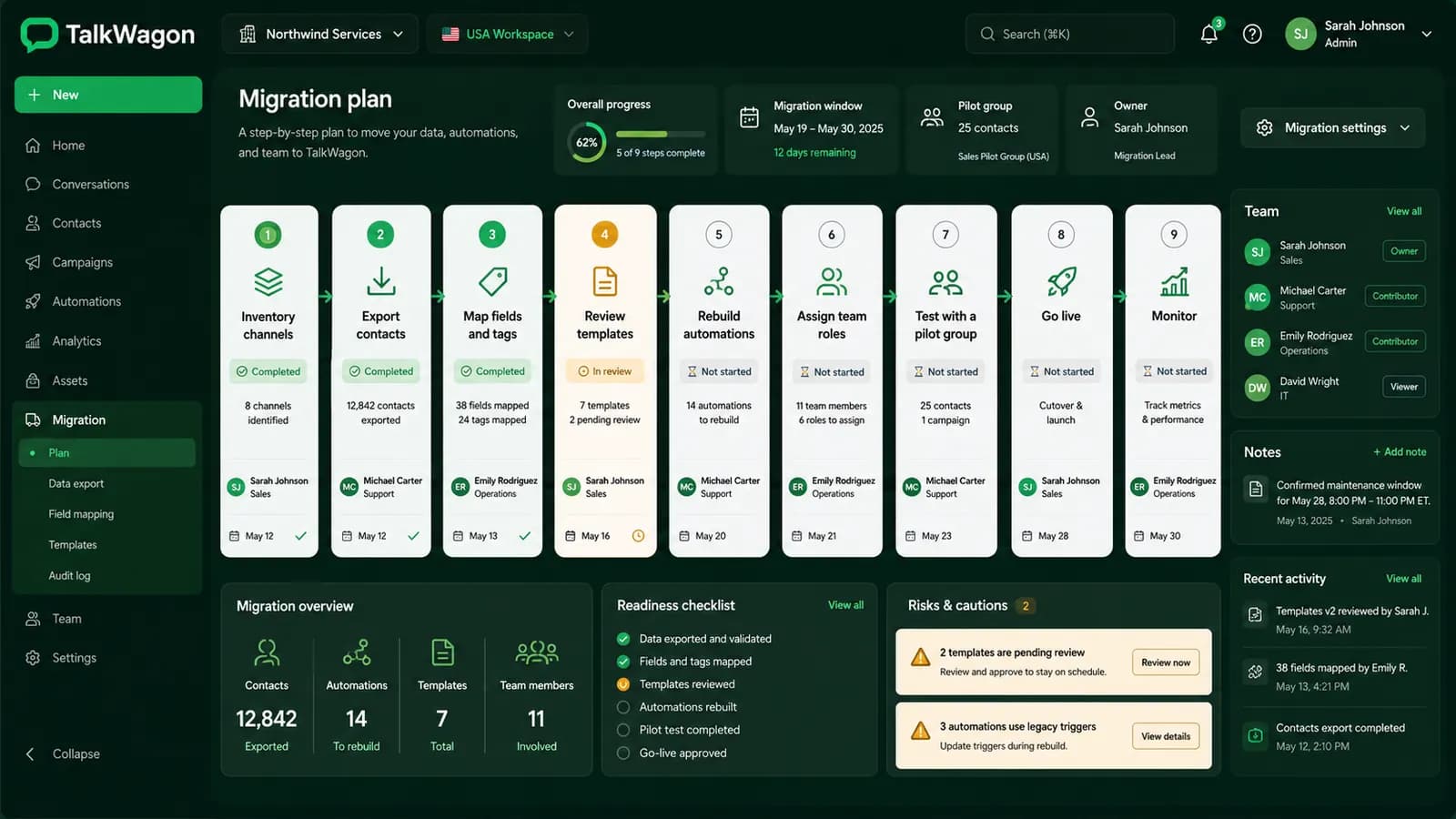Click the Pilot group people icon in header
Viewport: 1456px width, 819px height.
pos(932,117)
